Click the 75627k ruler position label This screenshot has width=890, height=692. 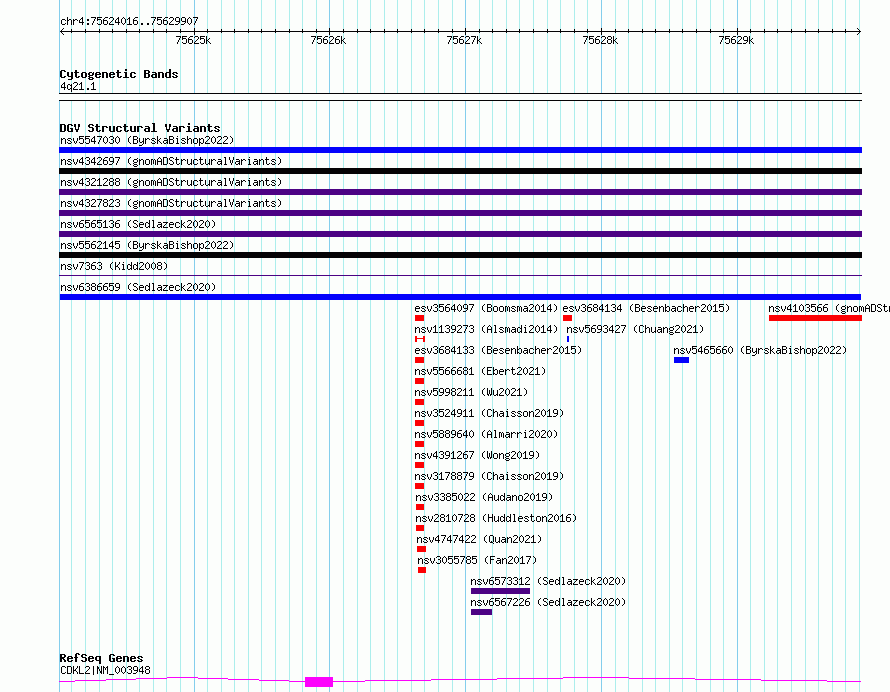point(464,40)
